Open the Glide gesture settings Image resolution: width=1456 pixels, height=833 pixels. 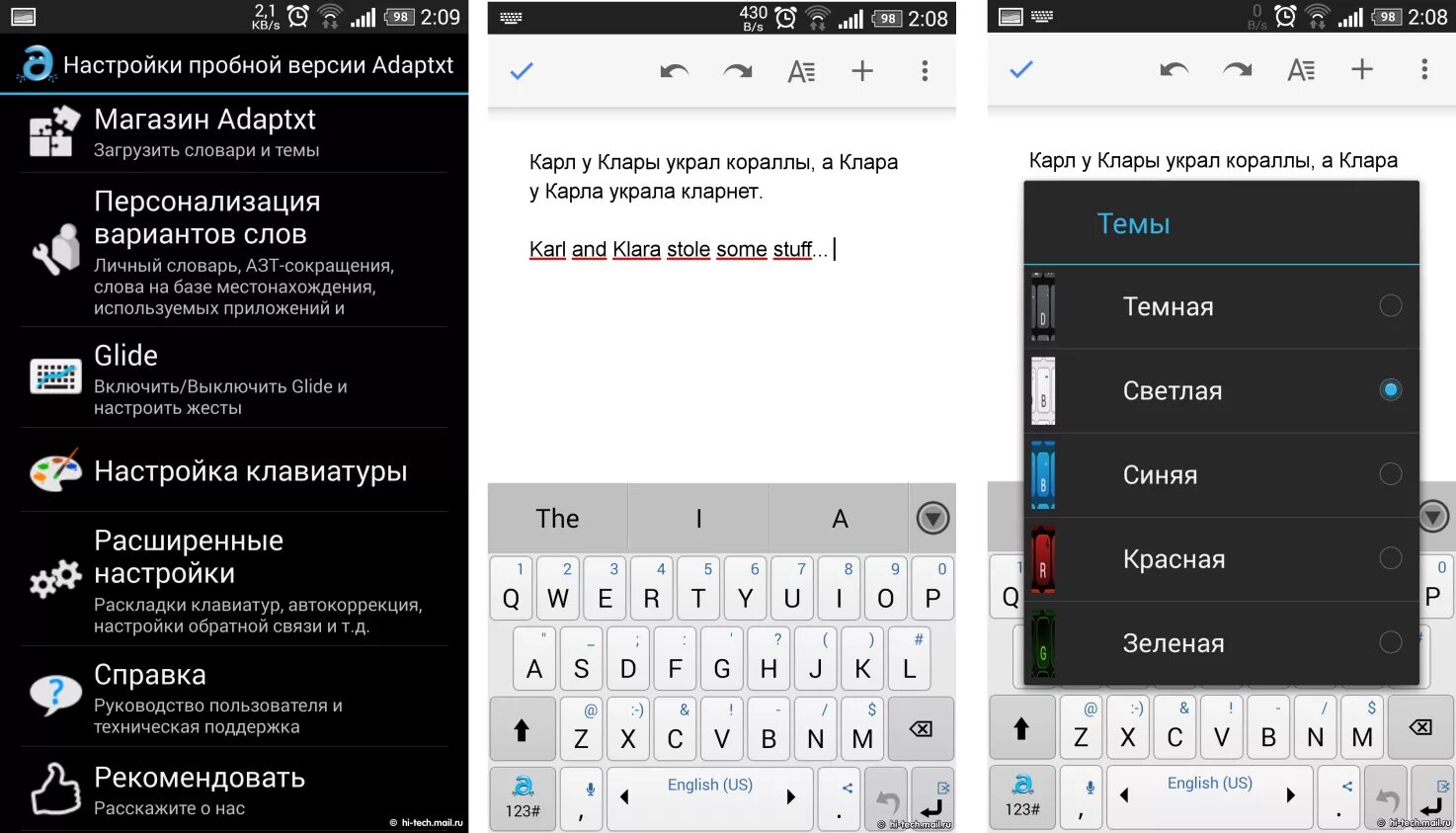pos(234,378)
